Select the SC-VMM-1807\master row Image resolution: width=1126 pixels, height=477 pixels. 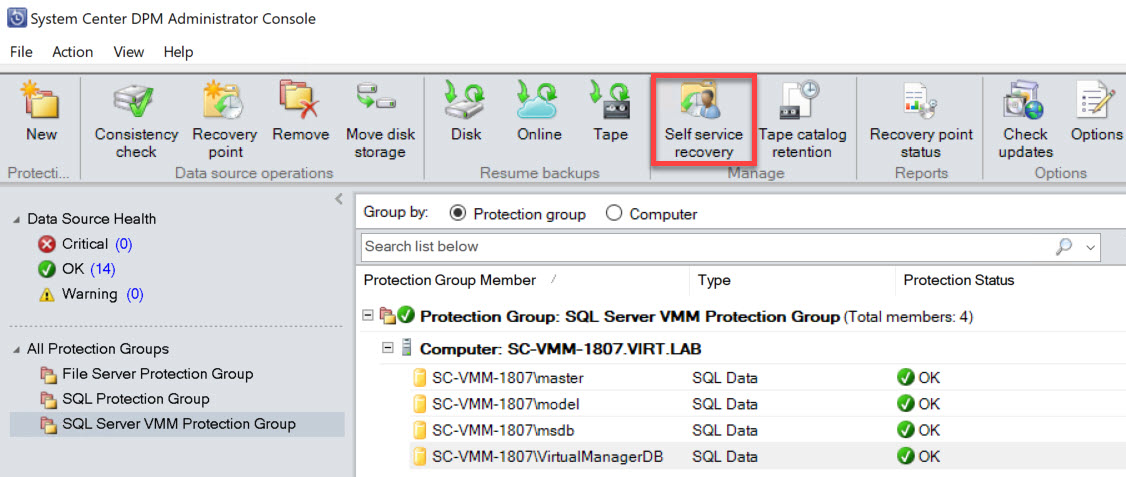[x=767, y=379]
